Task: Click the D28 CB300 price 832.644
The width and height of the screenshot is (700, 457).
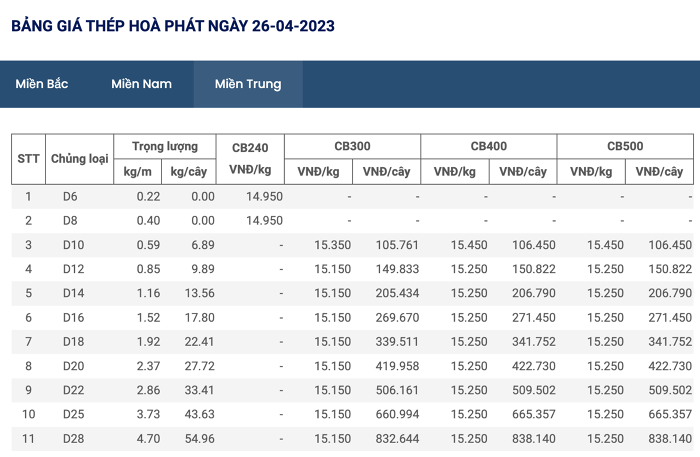Action: tap(397, 439)
